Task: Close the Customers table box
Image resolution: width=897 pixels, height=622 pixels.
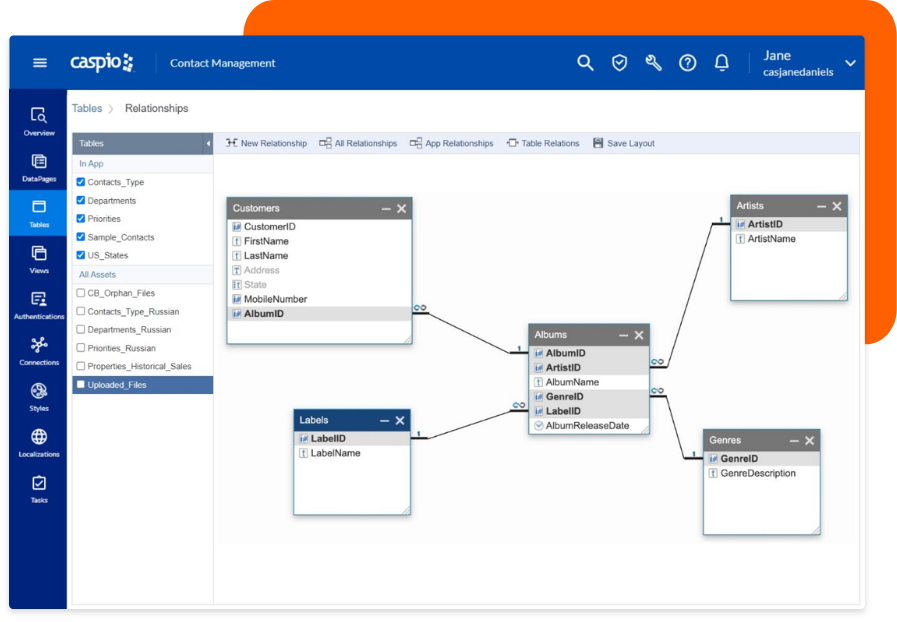Action: pyautogui.click(x=402, y=209)
